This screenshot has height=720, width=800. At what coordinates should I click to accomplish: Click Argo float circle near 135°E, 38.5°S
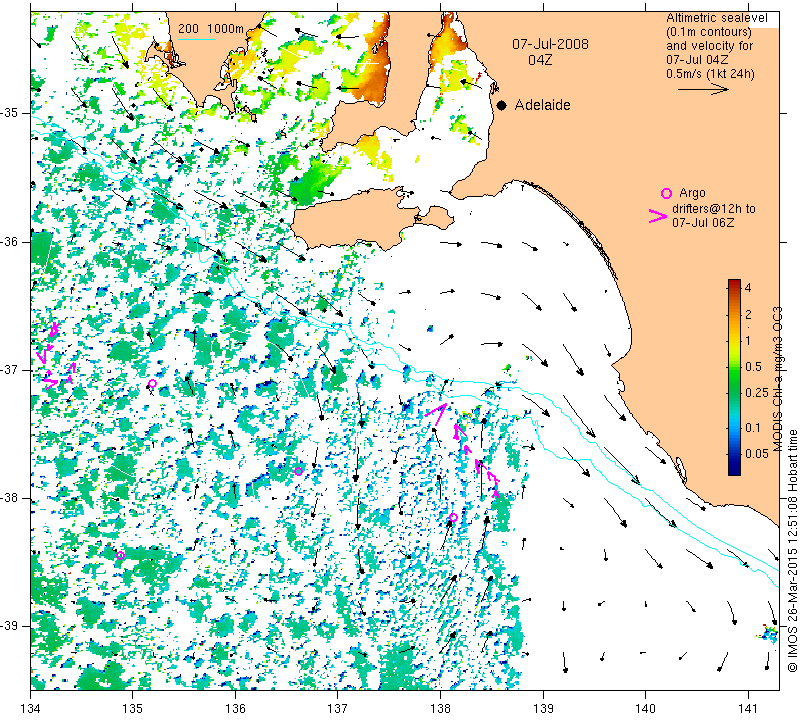(120, 555)
